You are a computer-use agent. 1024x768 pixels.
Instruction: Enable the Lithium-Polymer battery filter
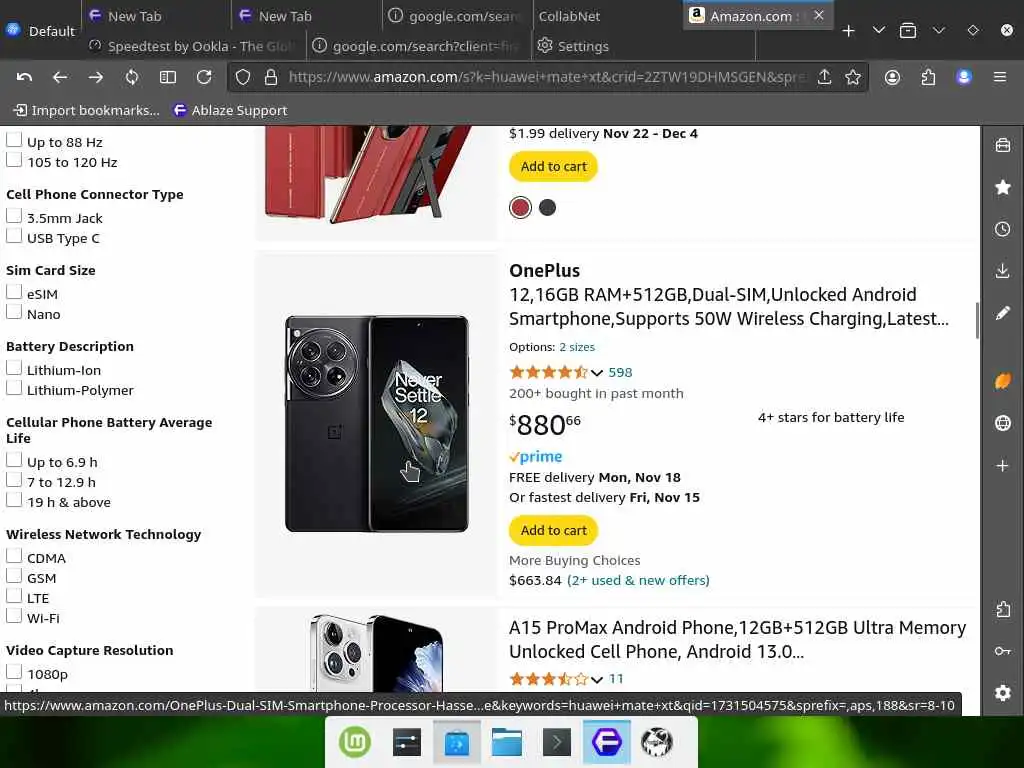(x=14, y=388)
